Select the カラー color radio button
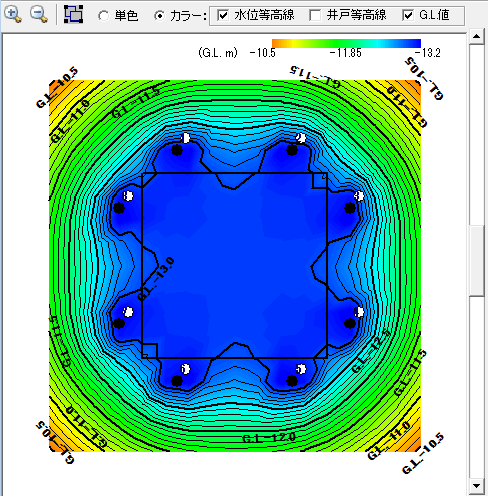The height and width of the screenshot is (496, 488). pyautogui.click(x=160, y=16)
